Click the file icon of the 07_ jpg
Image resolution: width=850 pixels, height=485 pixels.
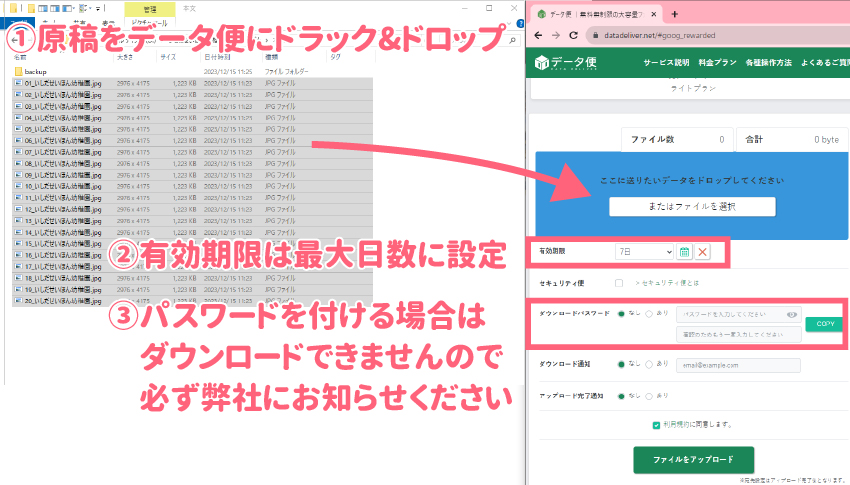18,152
